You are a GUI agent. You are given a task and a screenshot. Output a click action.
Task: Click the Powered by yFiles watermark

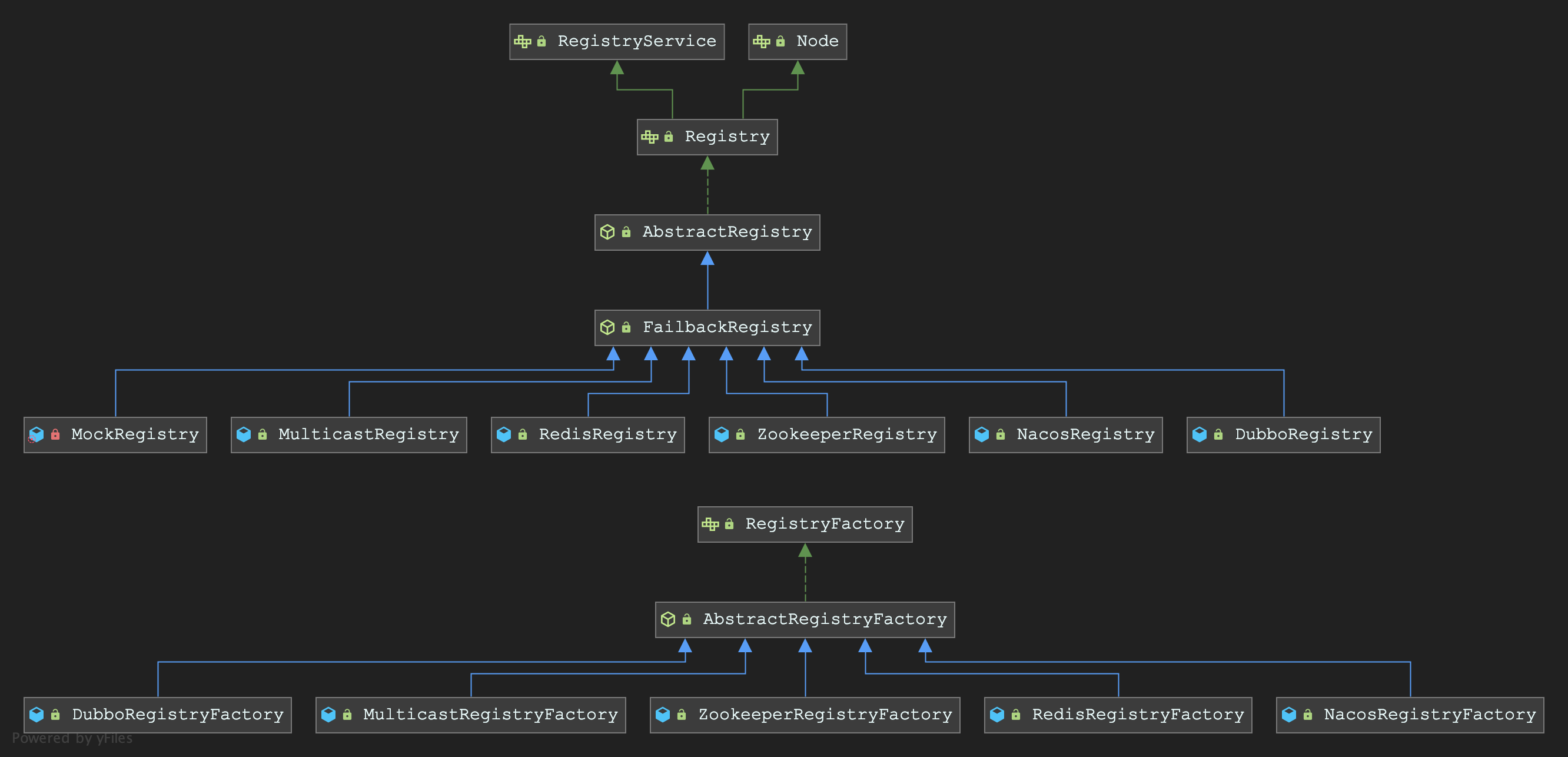72,738
